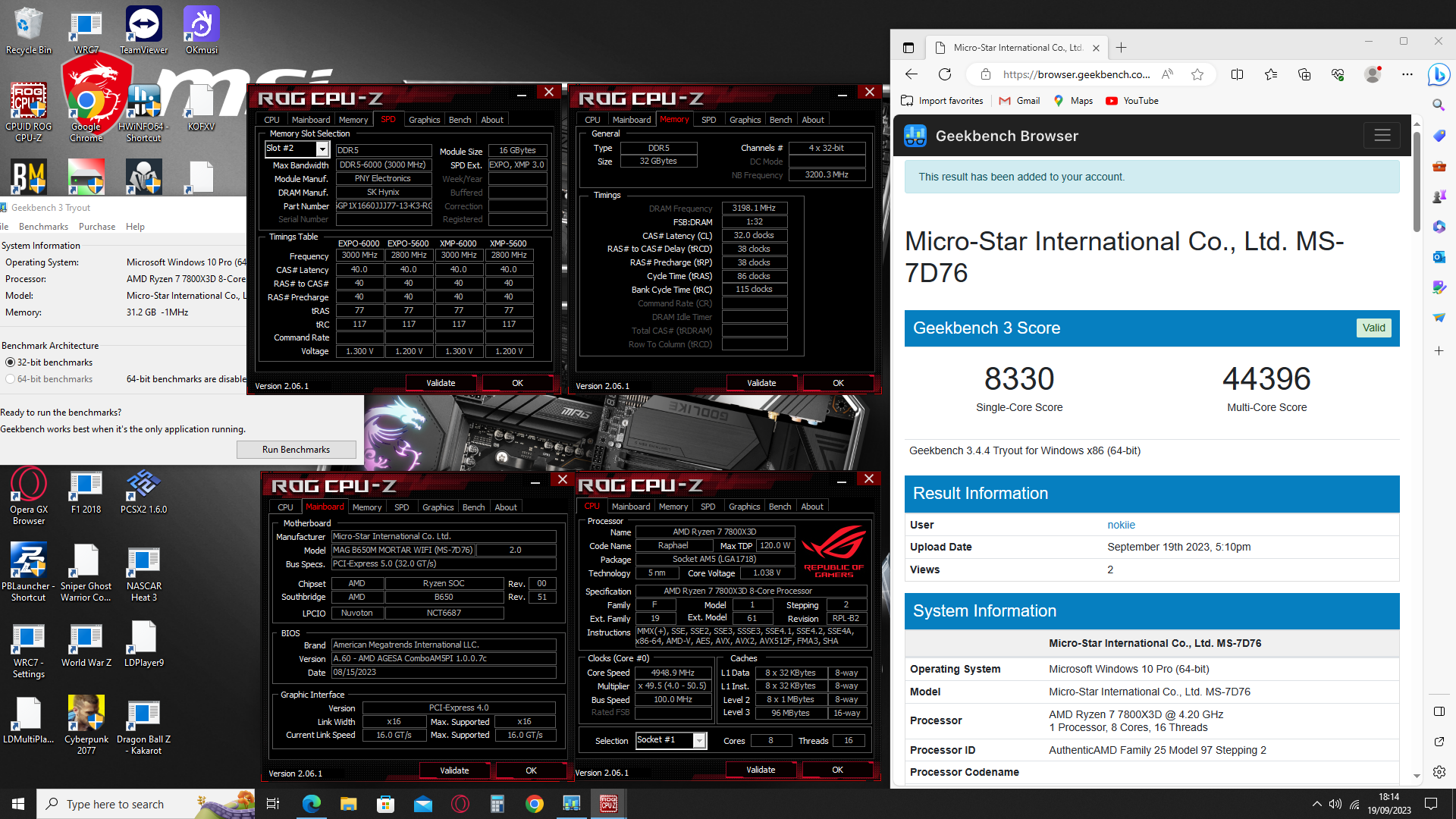Open Mail app from taskbar
Screen dimensions: 1456x819
coord(422,804)
